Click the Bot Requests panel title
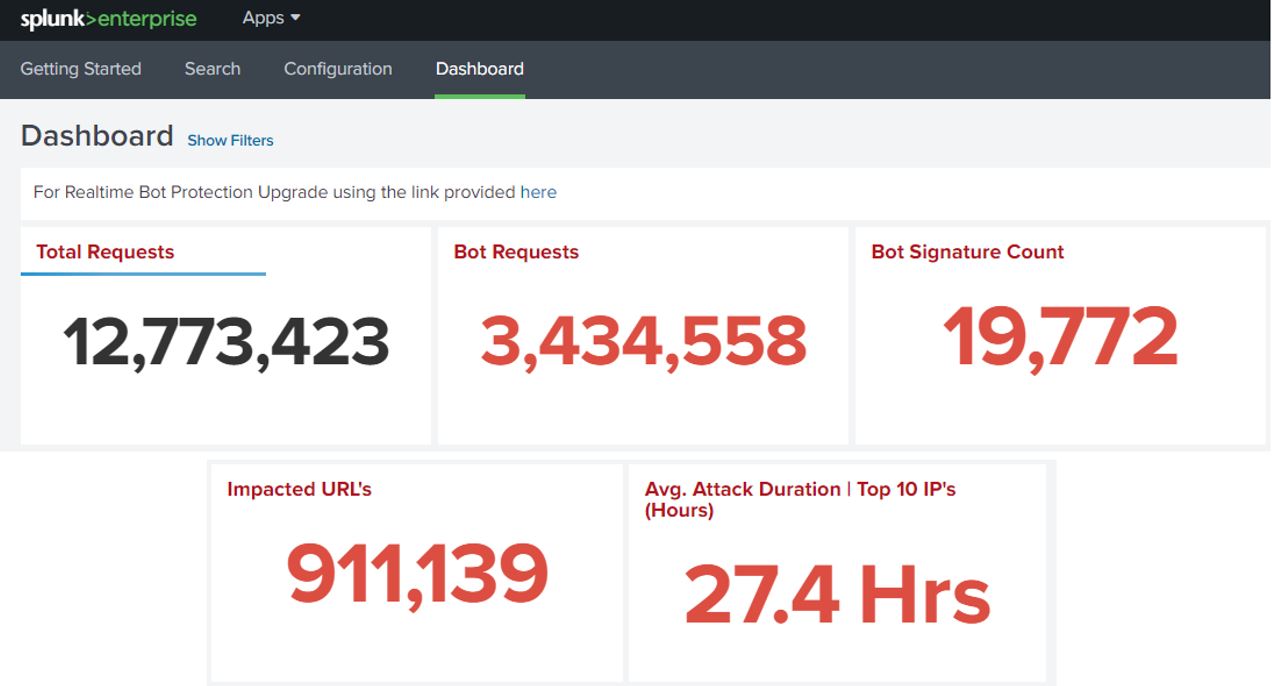The height and width of the screenshot is (686, 1272). [516, 252]
